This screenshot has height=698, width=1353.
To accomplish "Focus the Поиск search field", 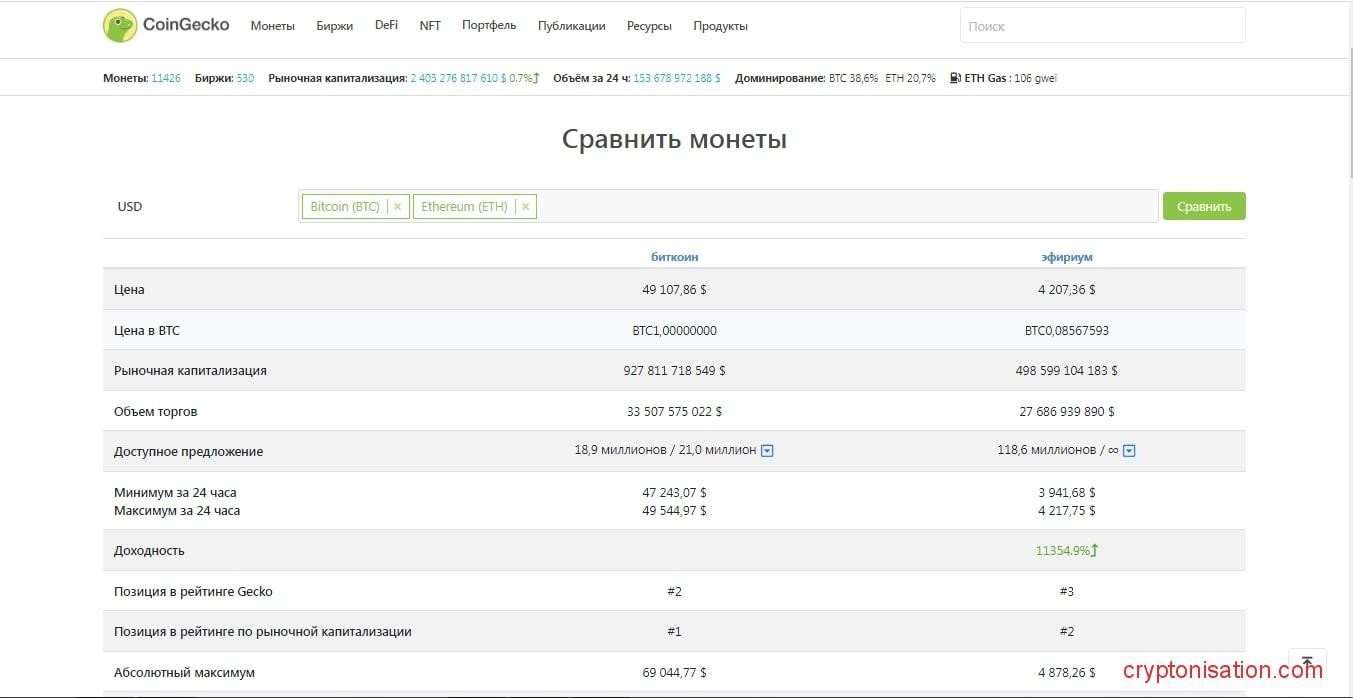I will coord(1102,26).
